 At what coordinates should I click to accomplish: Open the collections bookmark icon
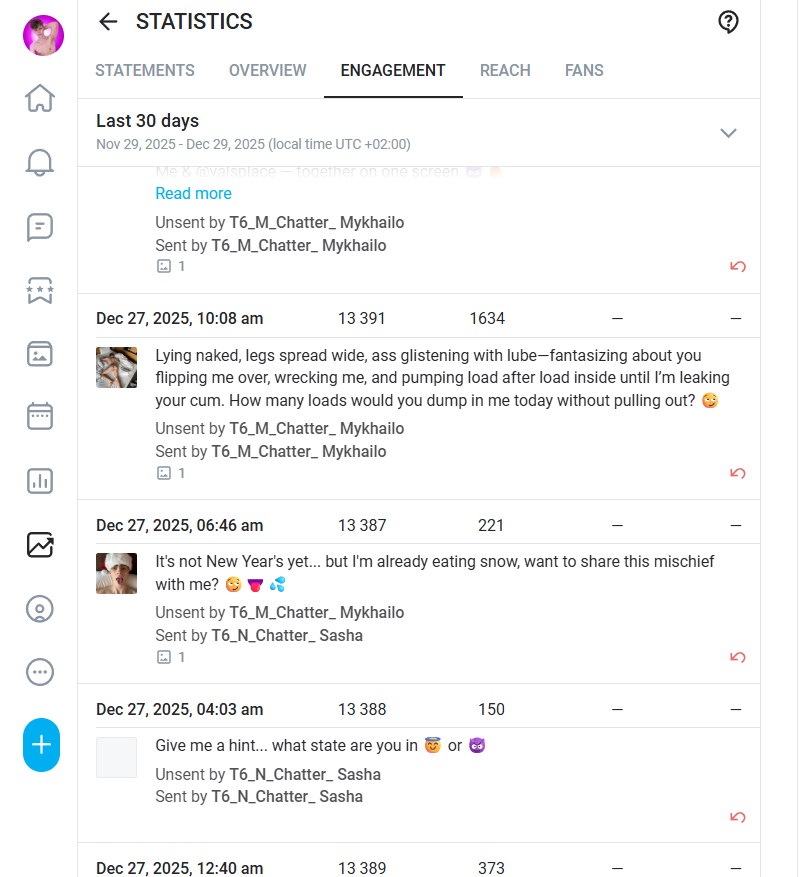point(40,291)
